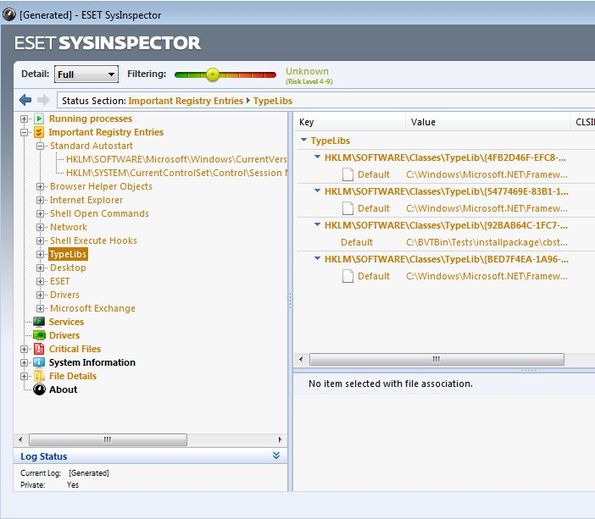Sort by the Key column header
Viewport: 595px width, 519px height.
(350, 122)
